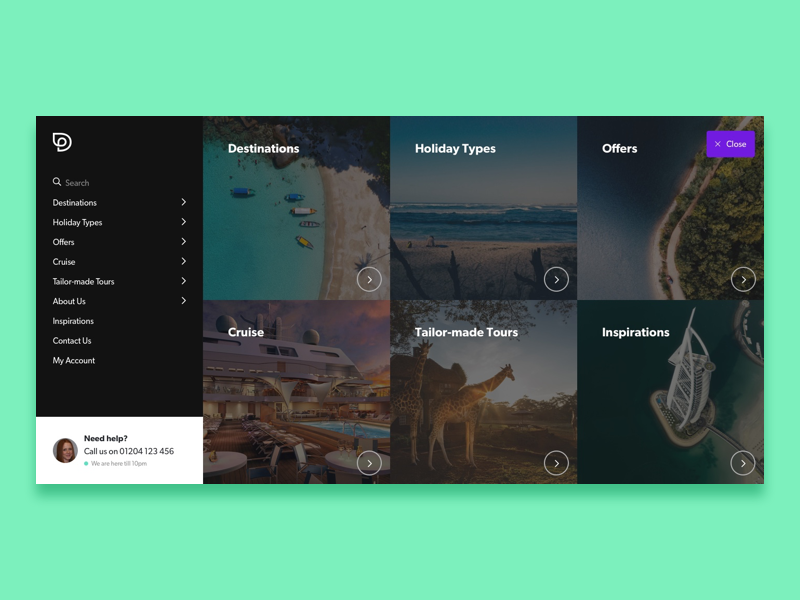Expand the Destinations submenu chevron
The width and height of the screenshot is (800, 600).
click(x=183, y=202)
